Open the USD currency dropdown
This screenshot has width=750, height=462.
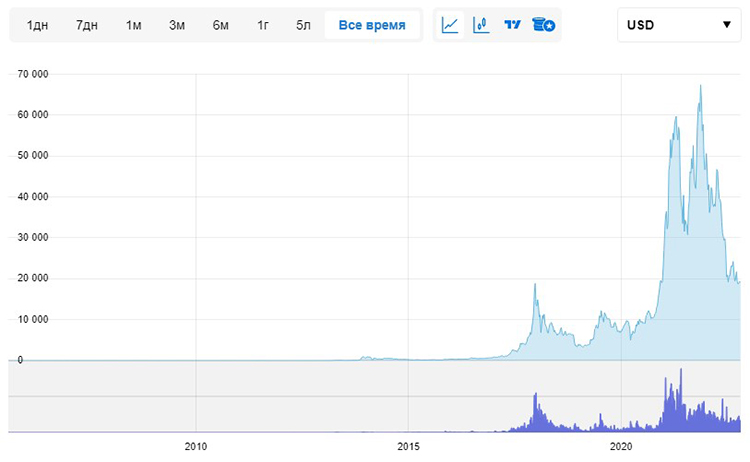(x=679, y=25)
